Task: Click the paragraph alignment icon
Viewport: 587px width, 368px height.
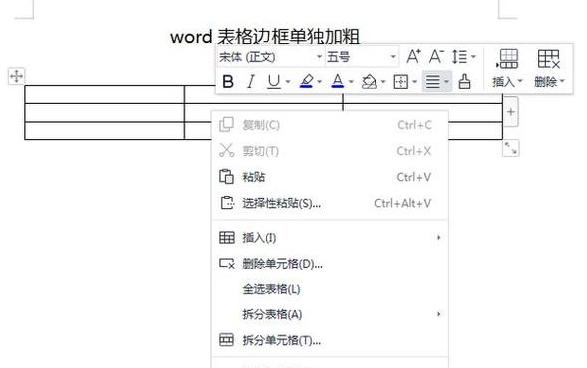Action: 433,81
